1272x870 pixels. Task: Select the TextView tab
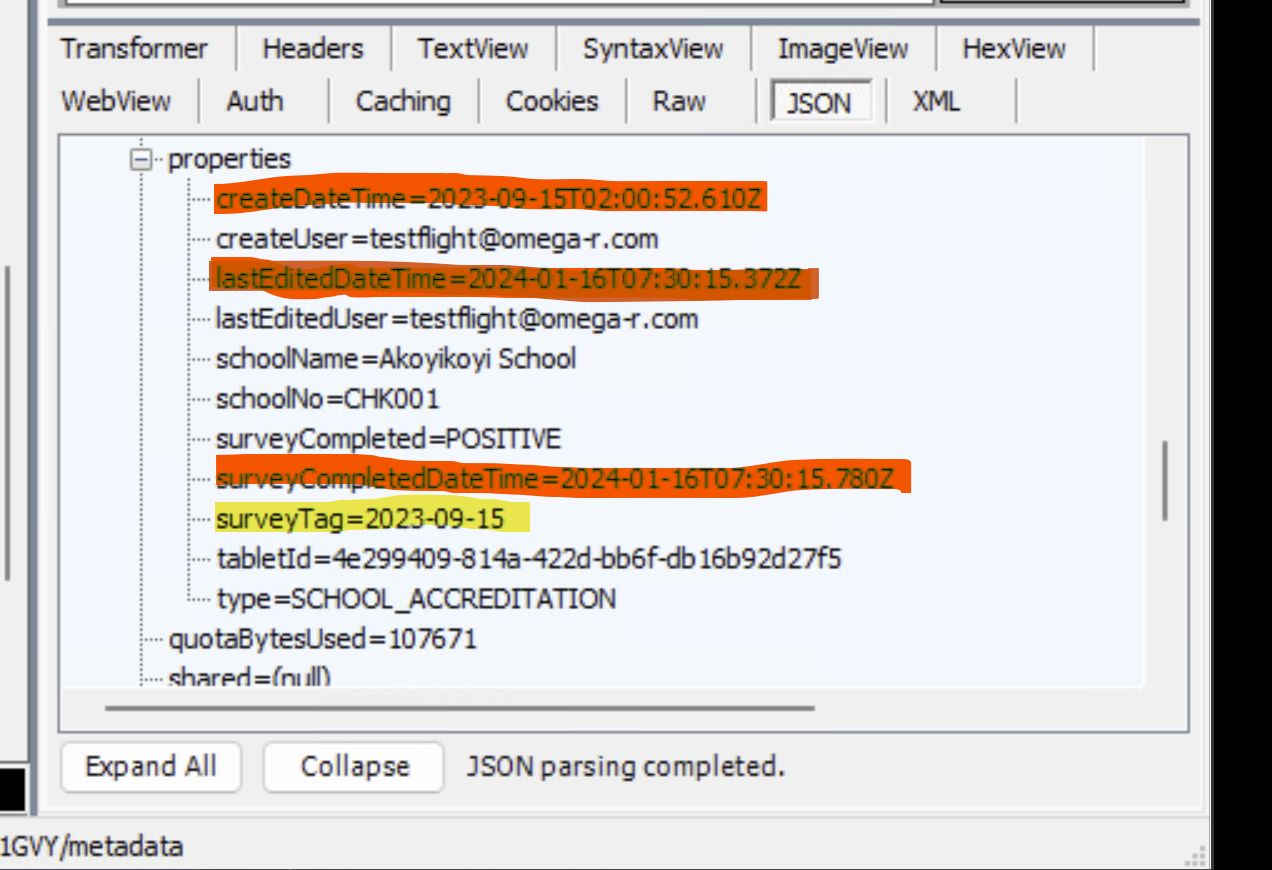pos(473,49)
